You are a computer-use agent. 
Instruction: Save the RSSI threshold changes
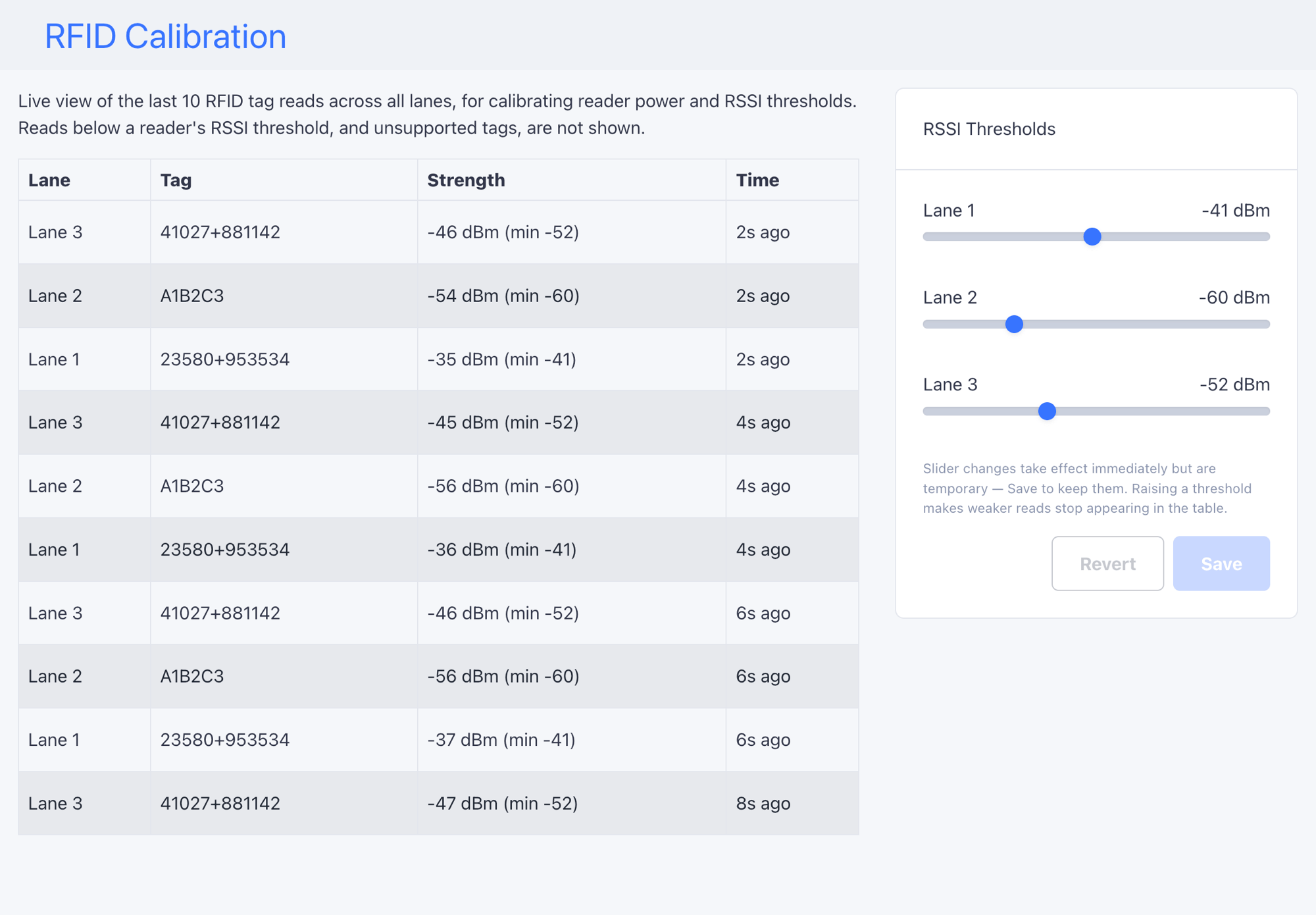pyautogui.click(x=1221, y=563)
